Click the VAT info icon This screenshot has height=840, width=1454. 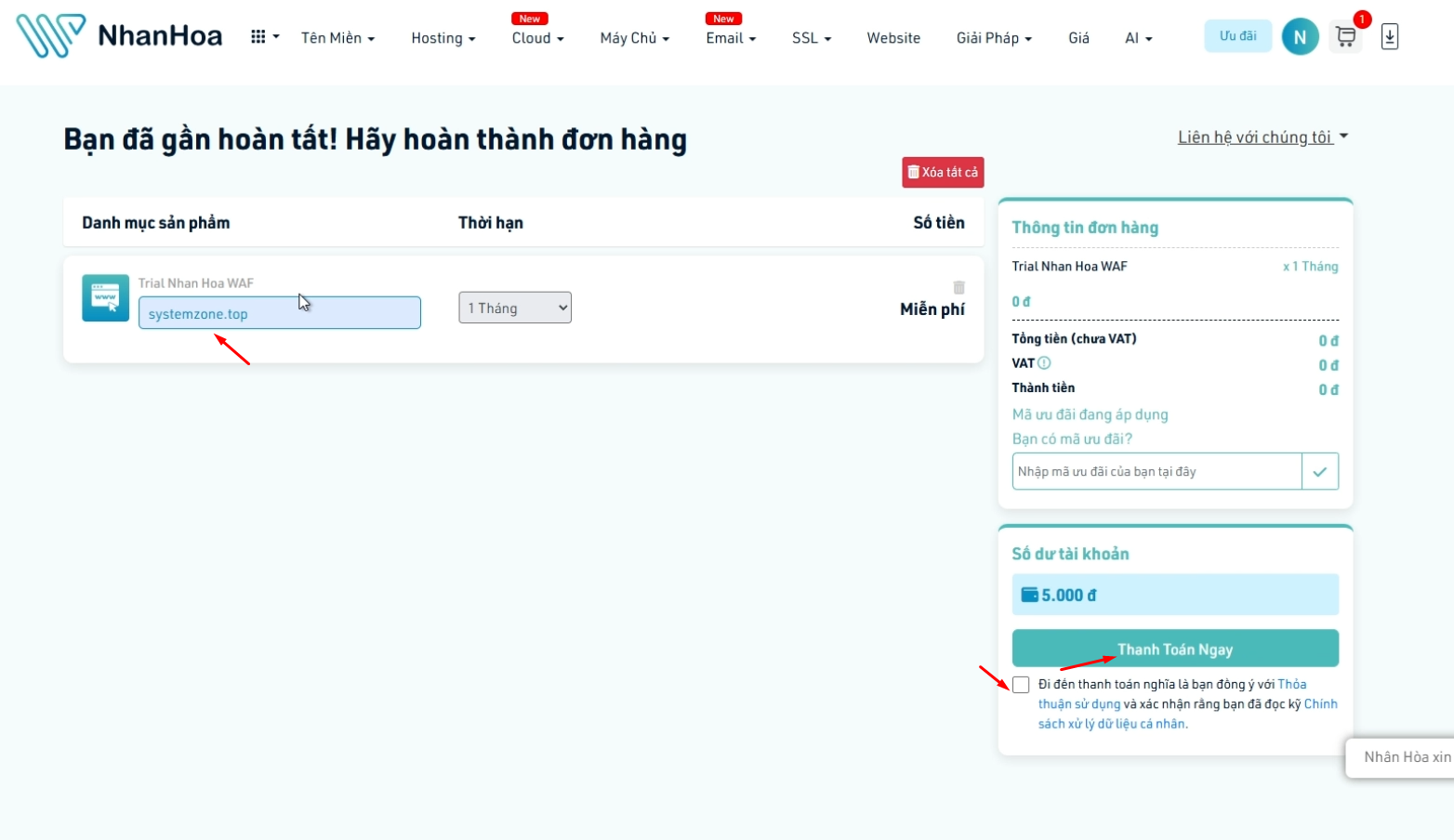click(1044, 363)
